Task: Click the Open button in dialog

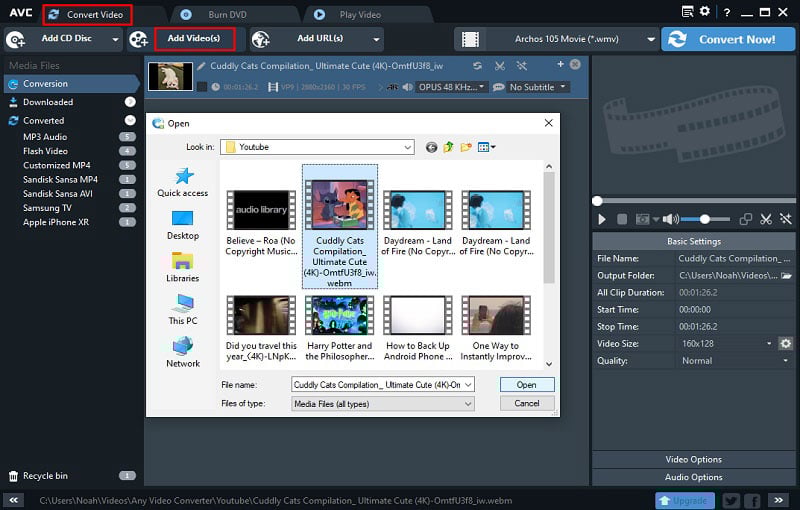Action: 527,385
